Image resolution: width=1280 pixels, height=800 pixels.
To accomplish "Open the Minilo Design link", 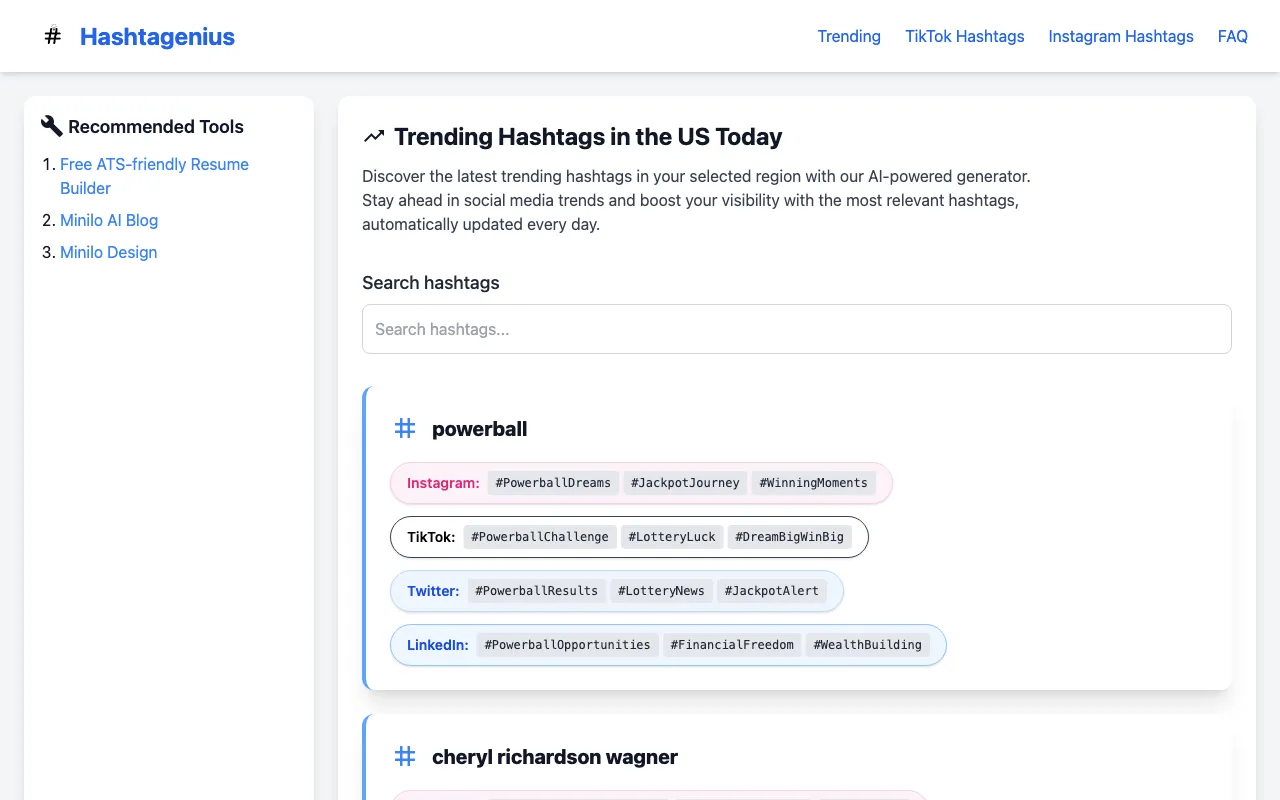I will click(108, 252).
